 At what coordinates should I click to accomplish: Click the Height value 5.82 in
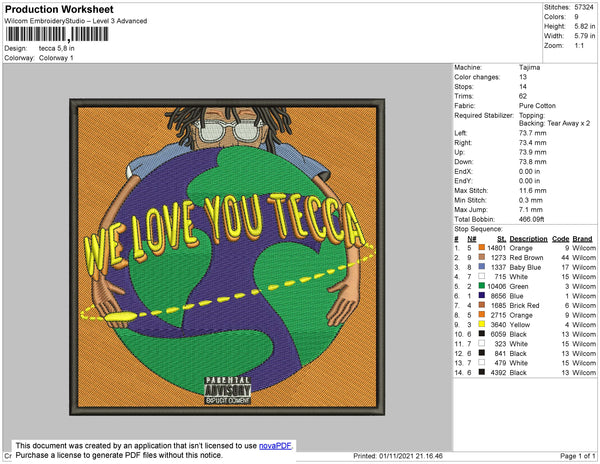coord(585,26)
